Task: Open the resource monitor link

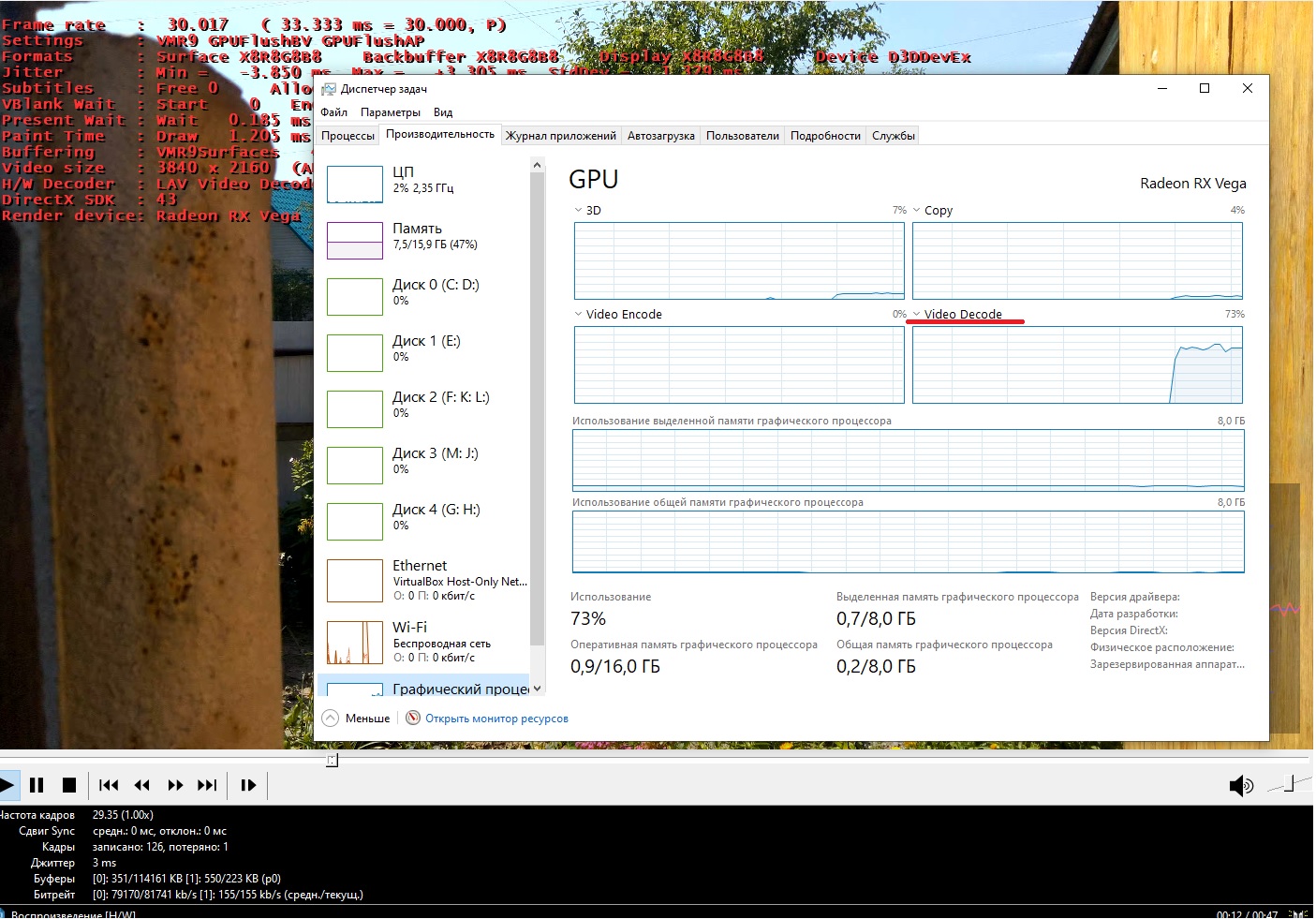Action: coord(496,719)
